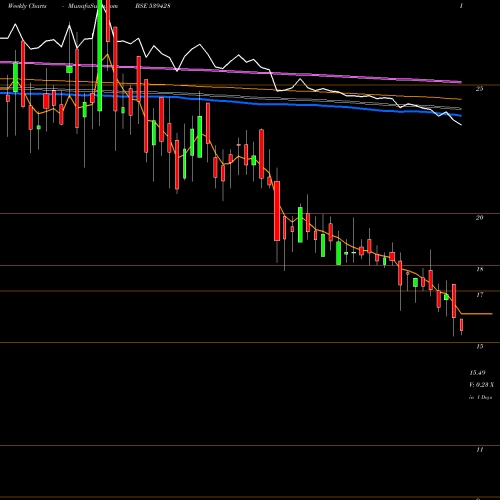Click the 25 price axis label
This screenshot has height=500, width=500.
coord(479,89)
